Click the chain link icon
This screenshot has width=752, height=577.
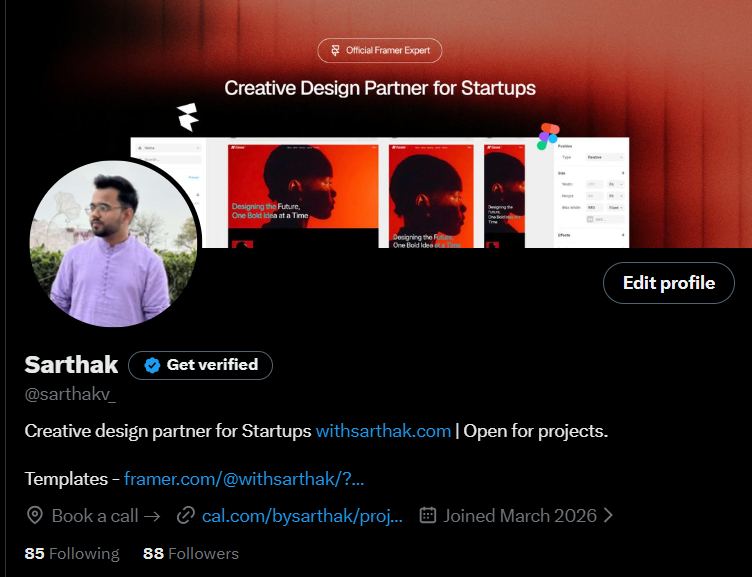(186, 516)
